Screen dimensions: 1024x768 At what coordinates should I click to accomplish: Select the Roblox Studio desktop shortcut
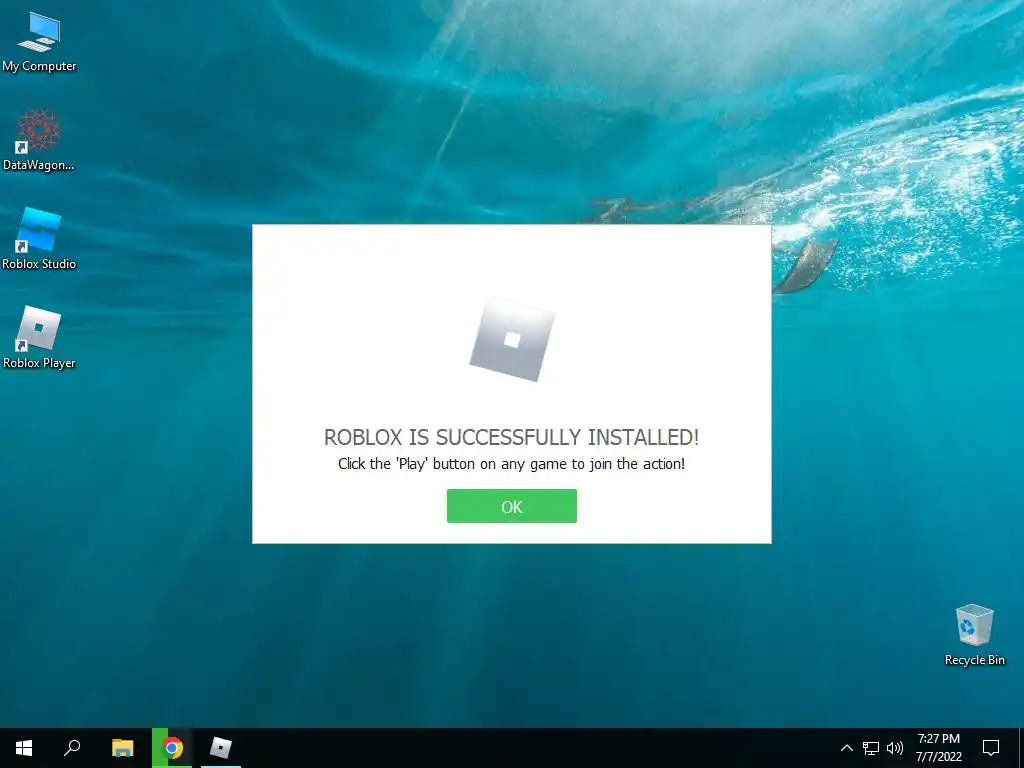[x=39, y=239]
